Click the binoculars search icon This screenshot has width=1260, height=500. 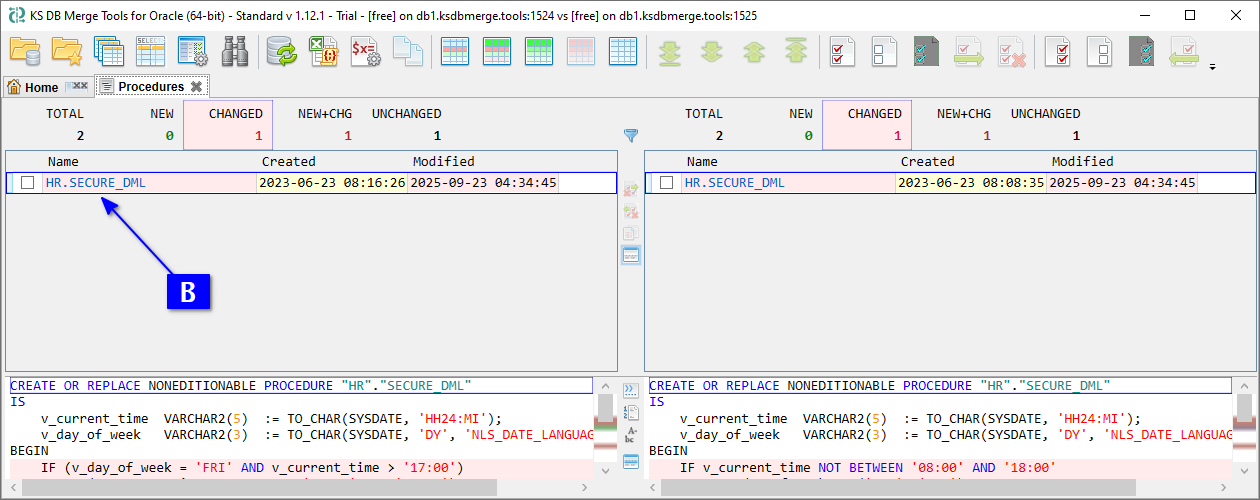(235, 51)
